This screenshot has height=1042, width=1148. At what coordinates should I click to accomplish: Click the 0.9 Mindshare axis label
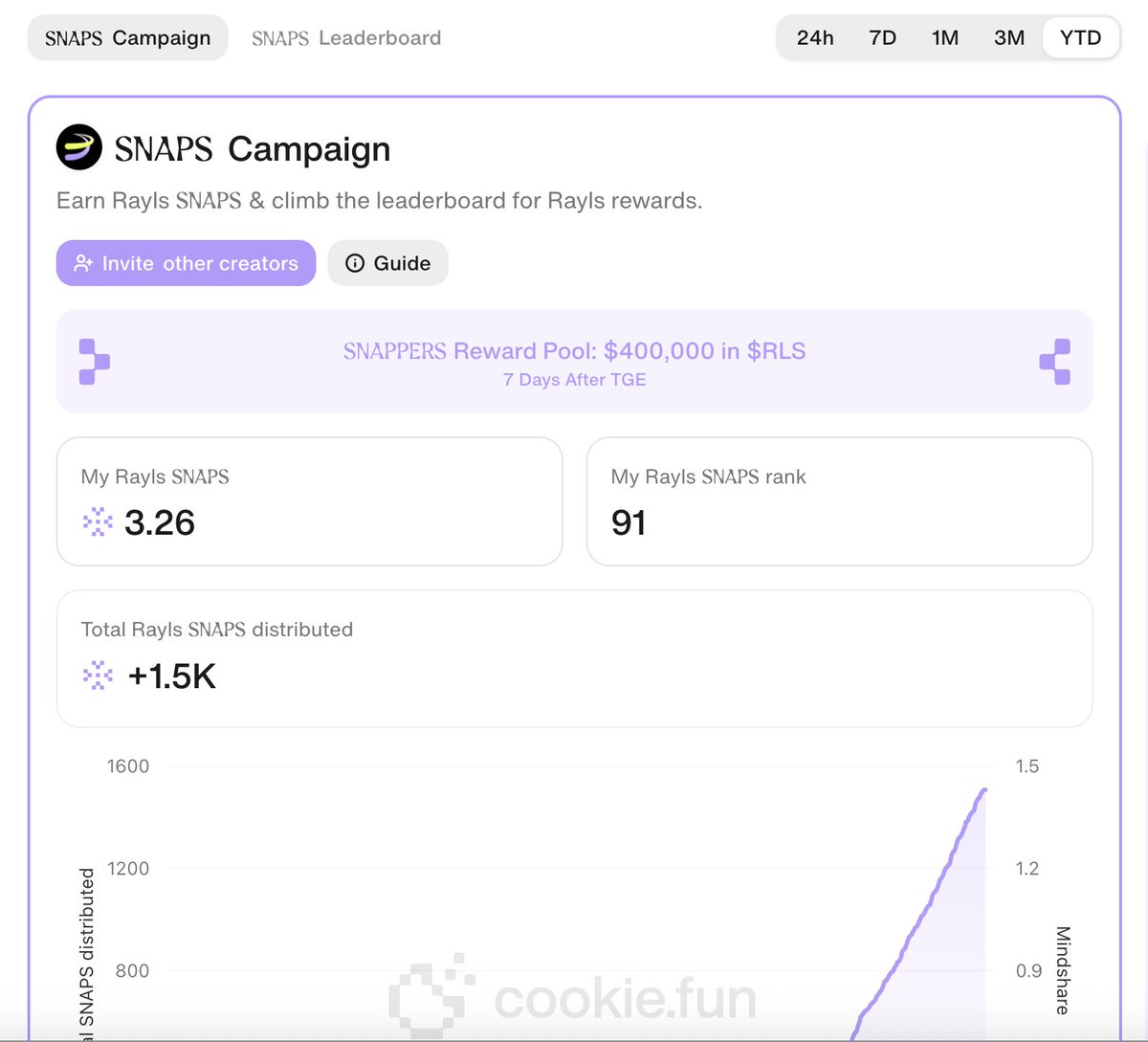(x=1028, y=971)
